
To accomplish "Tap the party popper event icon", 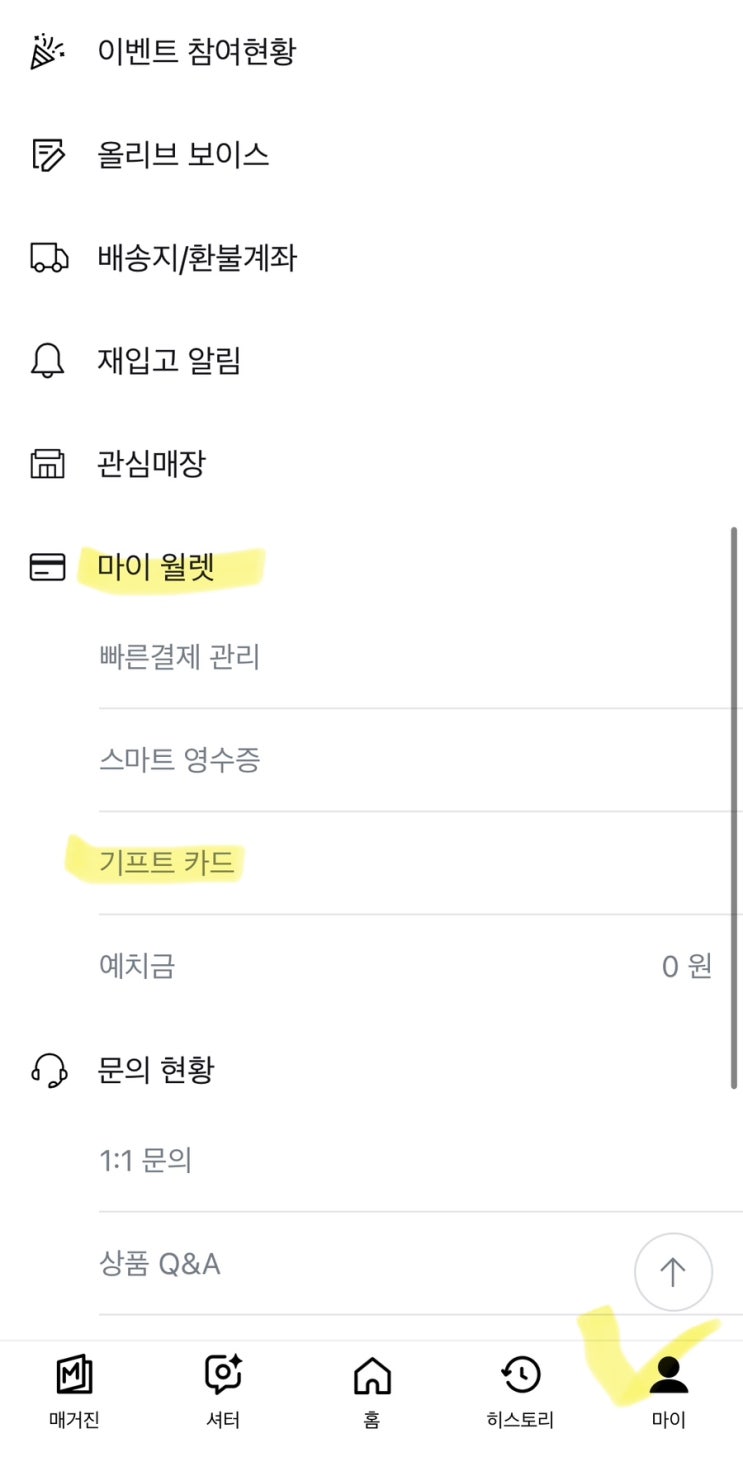I will [x=48, y=51].
